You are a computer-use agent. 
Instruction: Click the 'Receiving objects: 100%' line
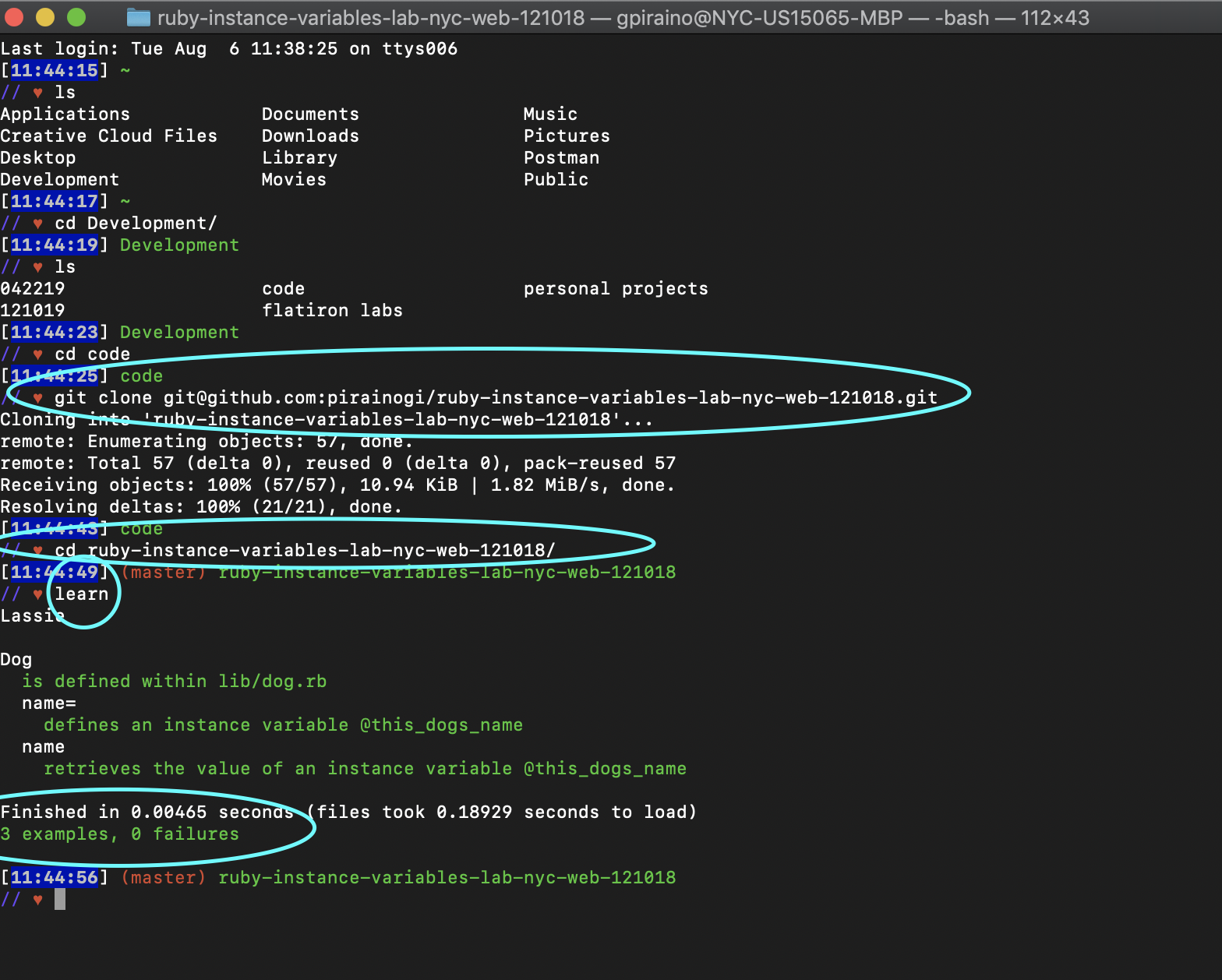pyautogui.click(x=338, y=485)
